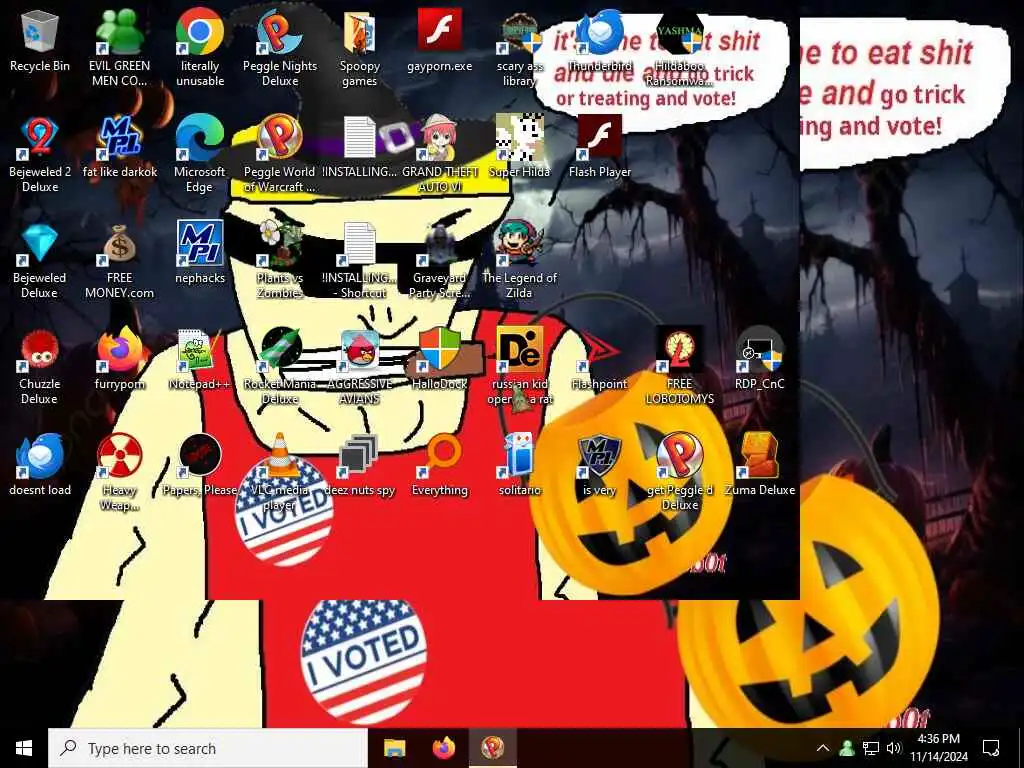Select the scary ass library shortcut

point(520,48)
